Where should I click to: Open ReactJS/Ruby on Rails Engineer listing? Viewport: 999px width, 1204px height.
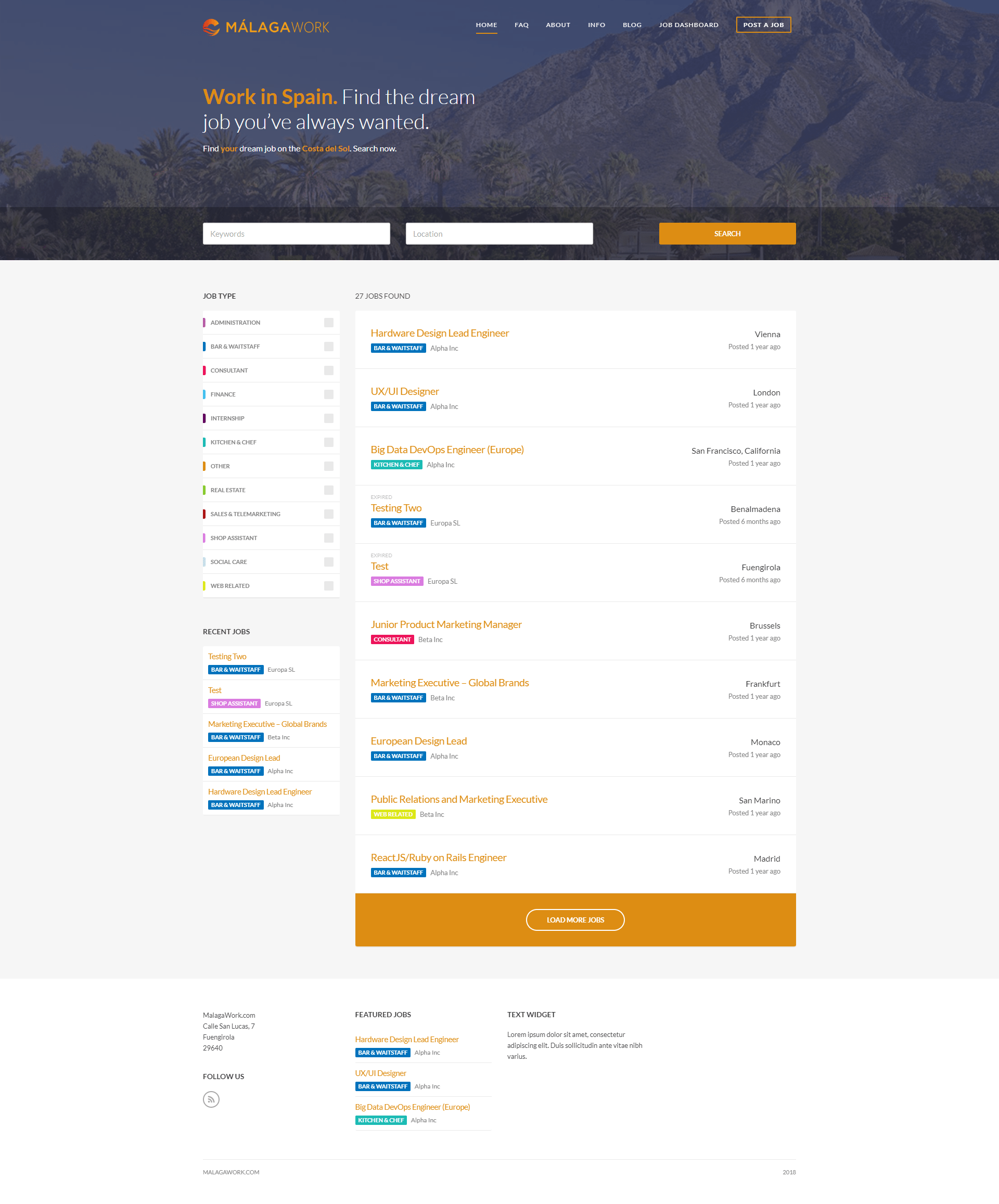coord(439,857)
